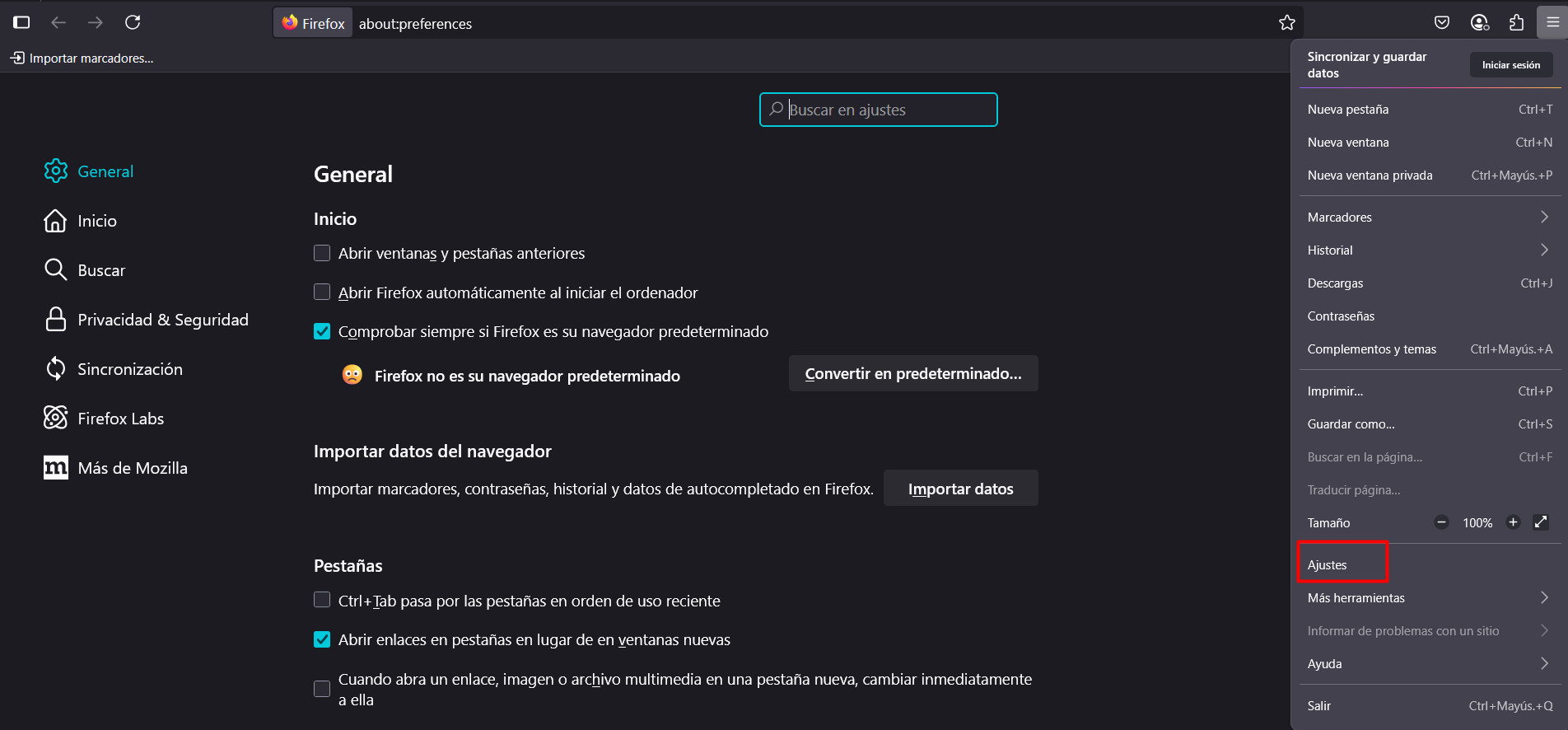Image resolution: width=1568 pixels, height=730 pixels.
Task: Open the account profile icon
Action: pos(1480,22)
